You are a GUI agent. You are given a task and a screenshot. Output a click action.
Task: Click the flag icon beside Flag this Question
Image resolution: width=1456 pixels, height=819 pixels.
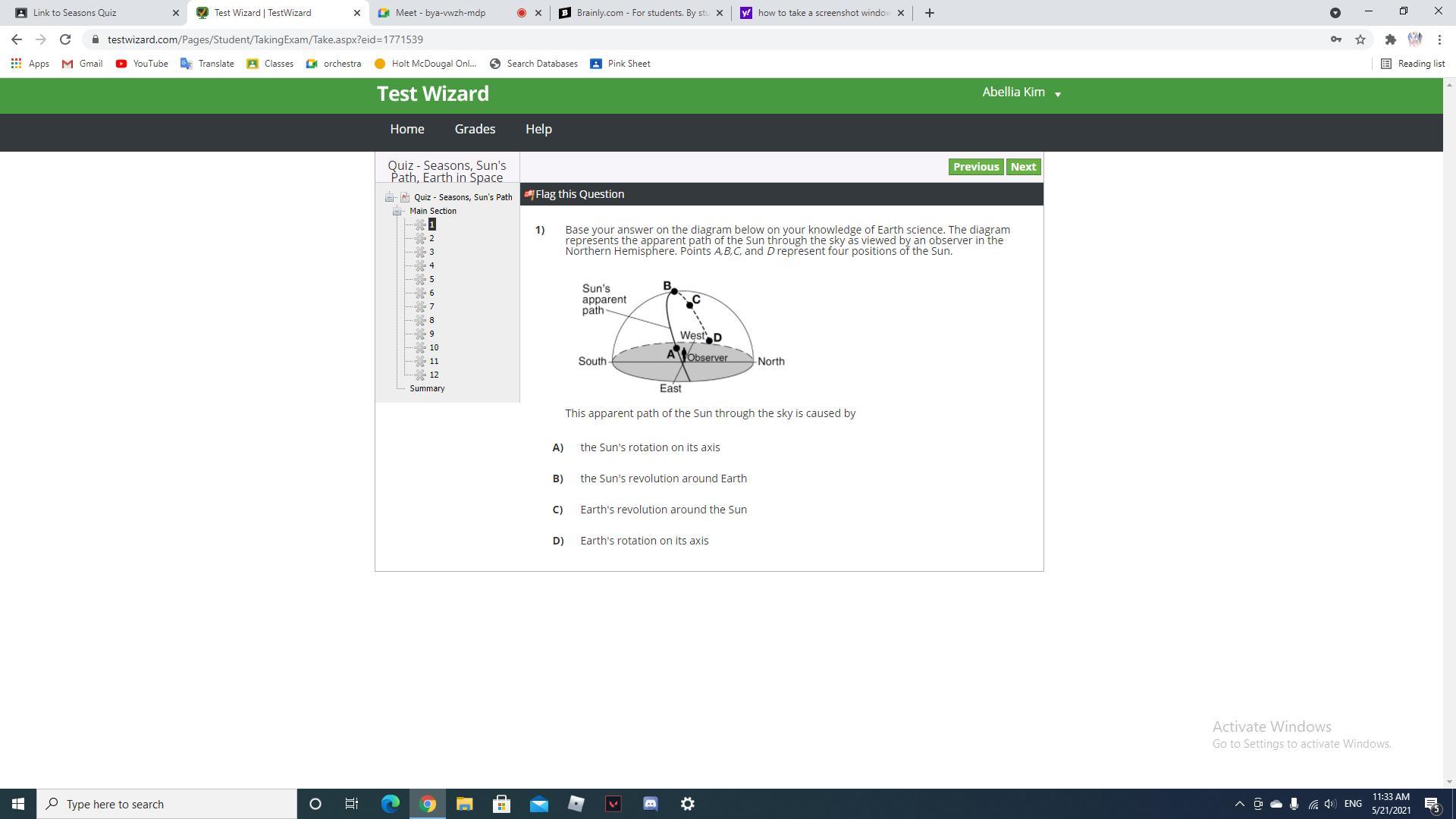point(529,194)
